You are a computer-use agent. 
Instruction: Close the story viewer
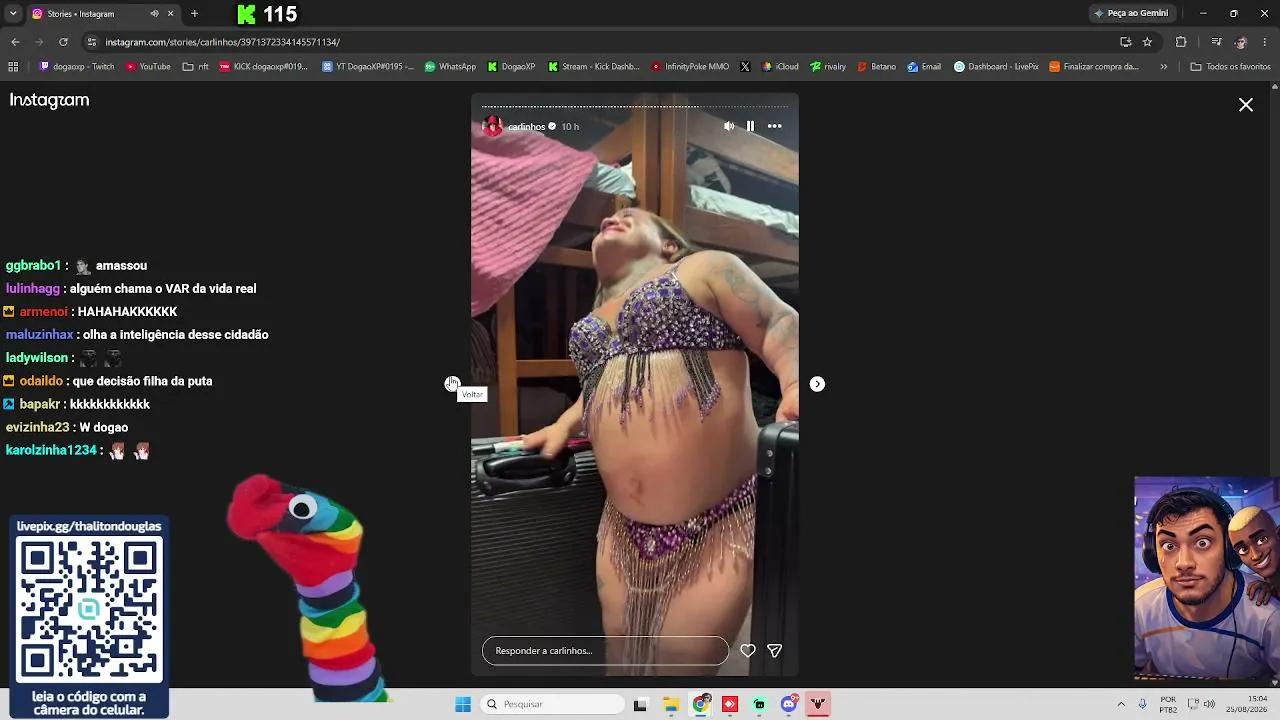tap(1246, 105)
